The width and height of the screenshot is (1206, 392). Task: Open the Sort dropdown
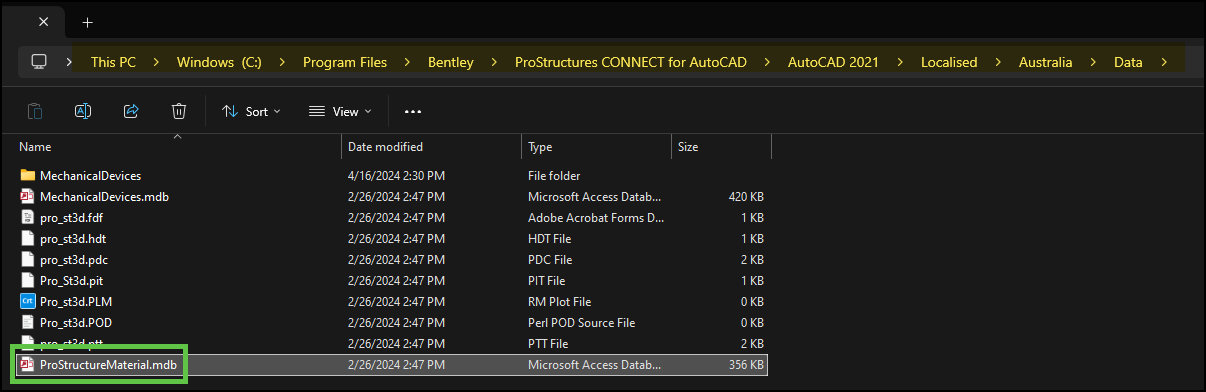click(252, 112)
